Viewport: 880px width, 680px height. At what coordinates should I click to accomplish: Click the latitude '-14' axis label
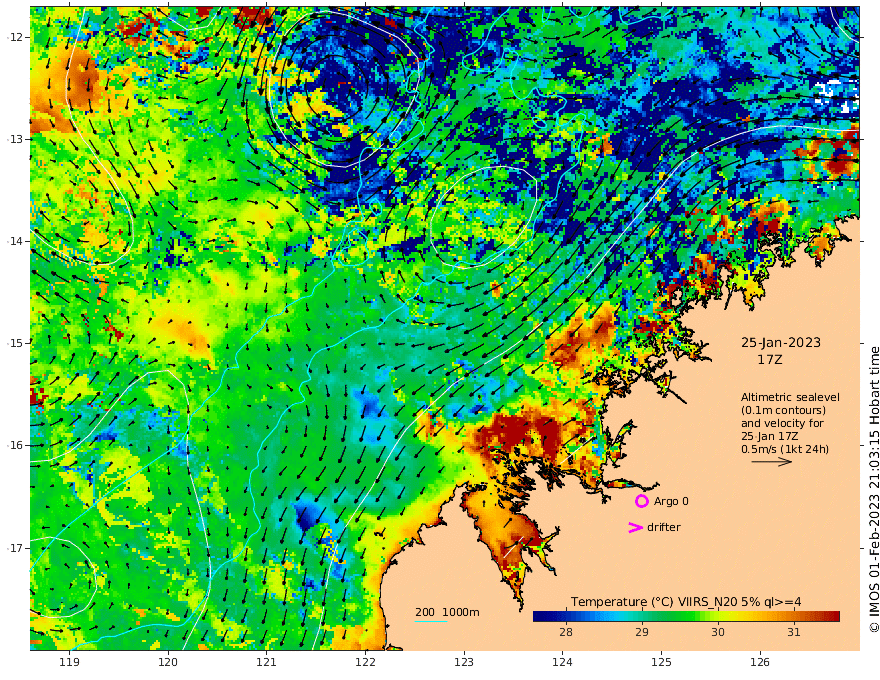(x=15, y=241)
